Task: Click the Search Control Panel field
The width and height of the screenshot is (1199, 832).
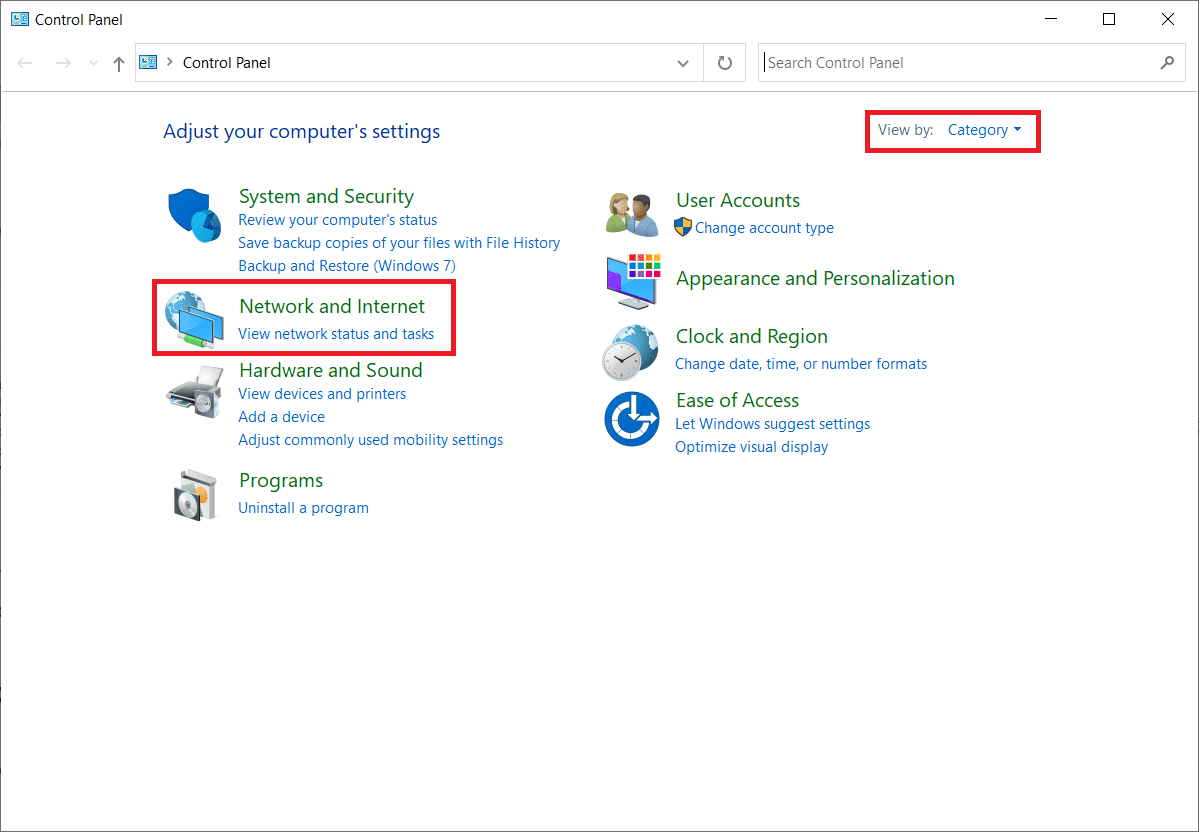Action: pyautogui.click(x=960, y=63)
